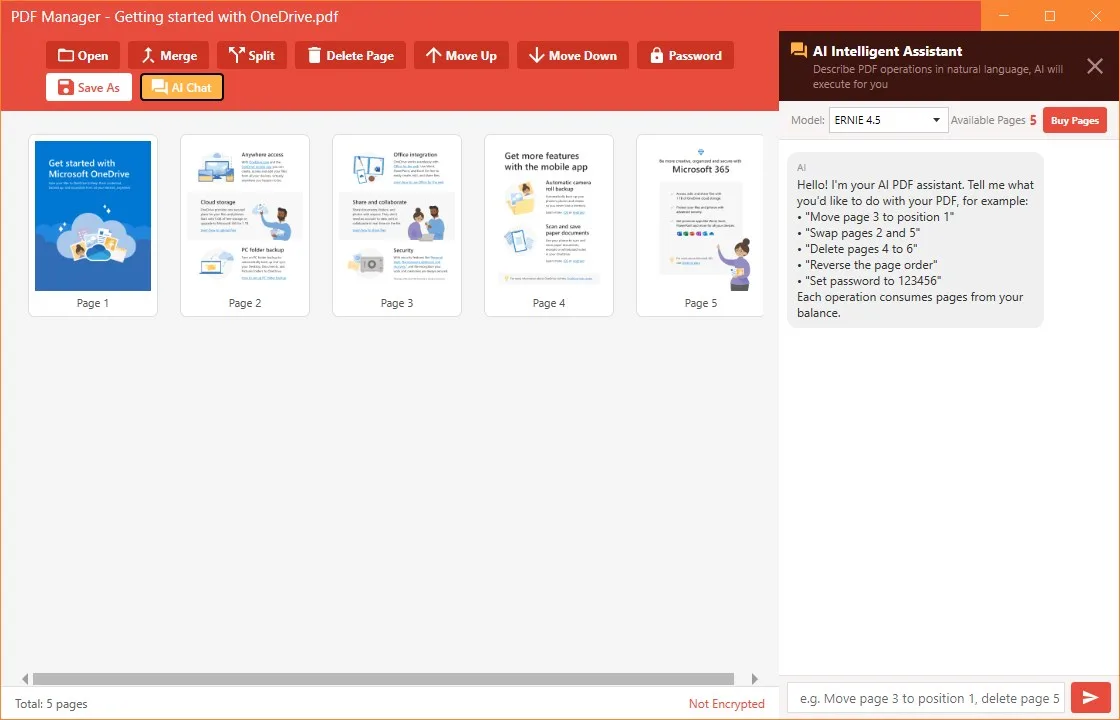Open the Password lock button
This screenshot has height=720, width=1120.
[686, 56]
